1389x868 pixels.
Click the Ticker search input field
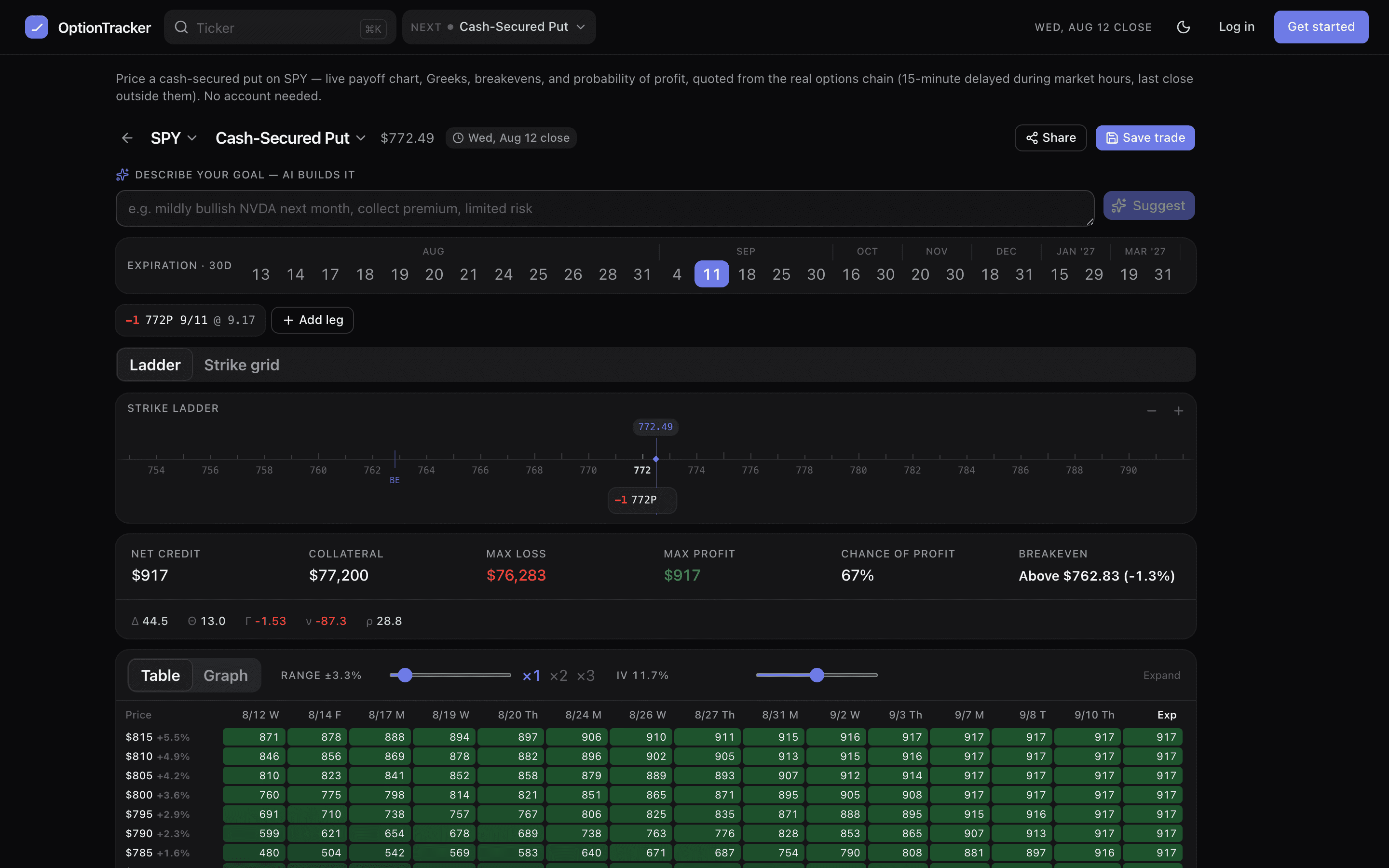coord(280,27)
